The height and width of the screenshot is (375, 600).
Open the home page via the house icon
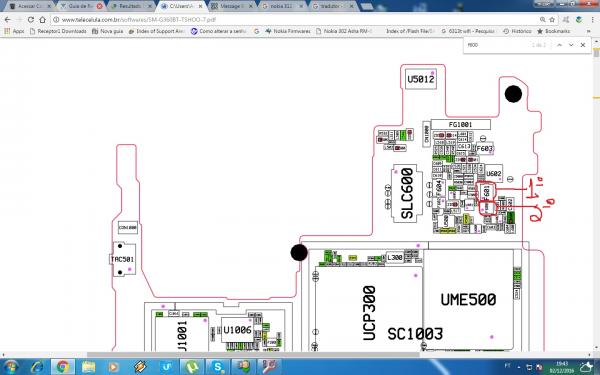point(42,20)
